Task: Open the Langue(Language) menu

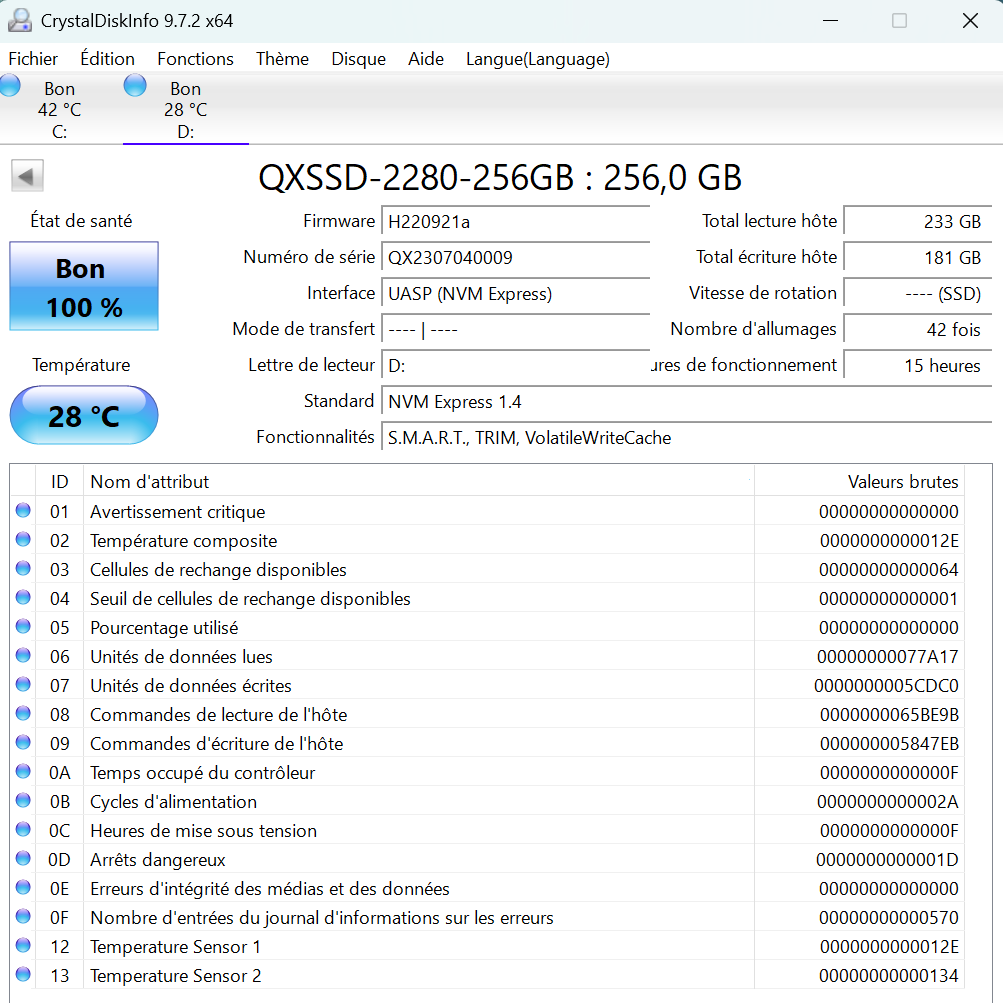Action: (x=537, y=59)
